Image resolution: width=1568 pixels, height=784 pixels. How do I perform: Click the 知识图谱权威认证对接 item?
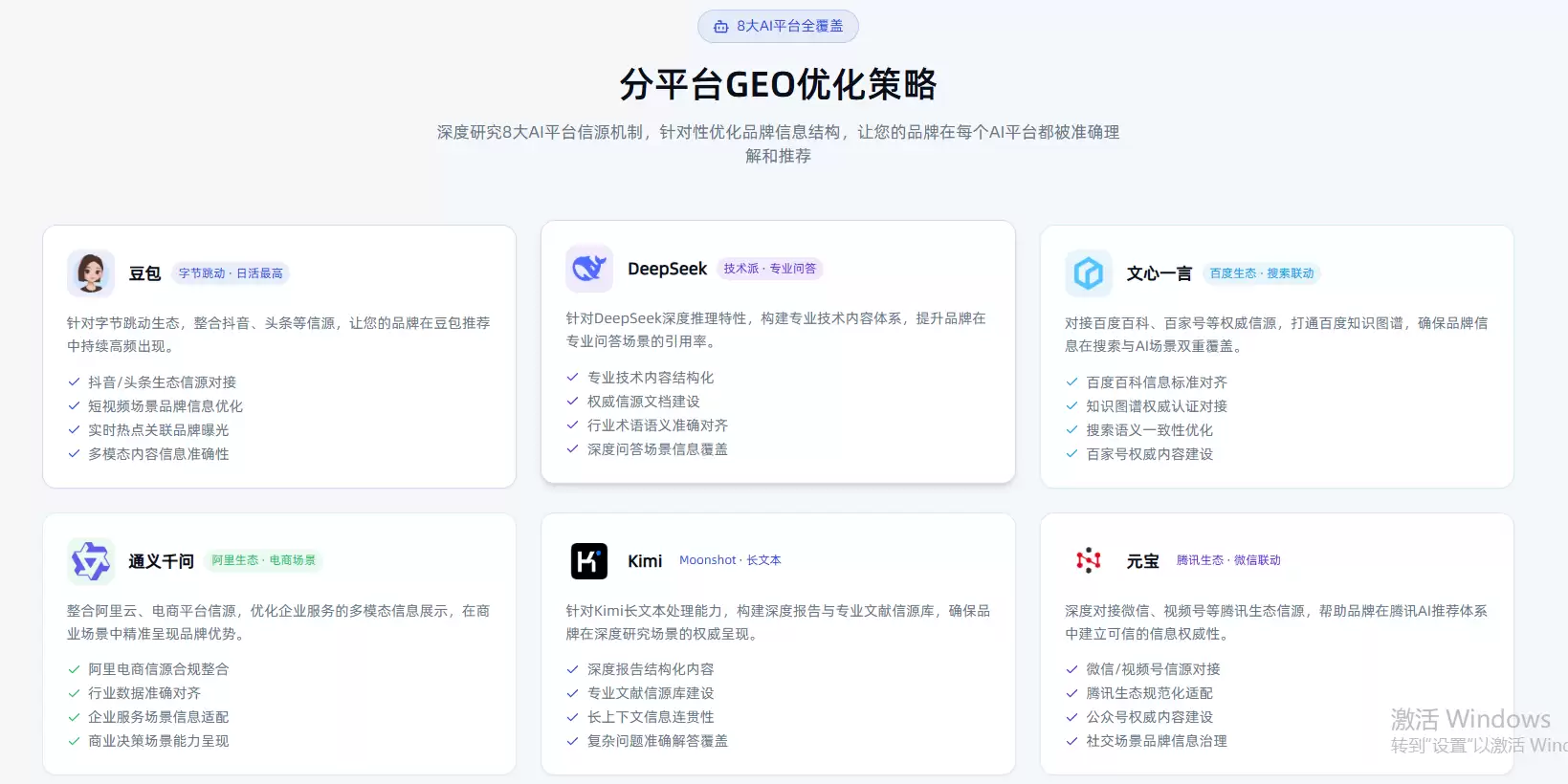point(1146,406)
